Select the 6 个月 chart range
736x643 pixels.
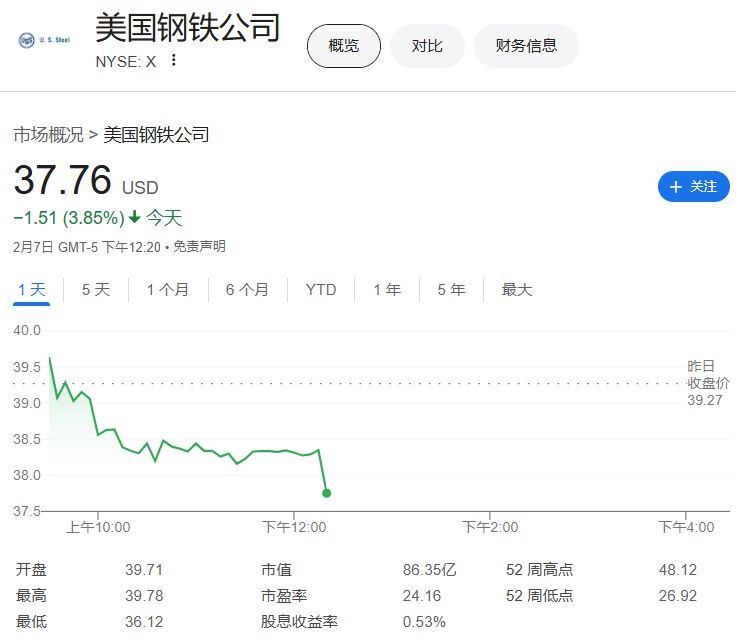[247, 290]
